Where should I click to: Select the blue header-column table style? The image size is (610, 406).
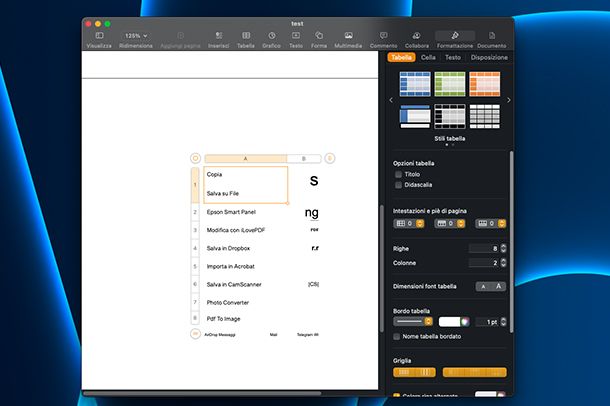click(415, 116)
